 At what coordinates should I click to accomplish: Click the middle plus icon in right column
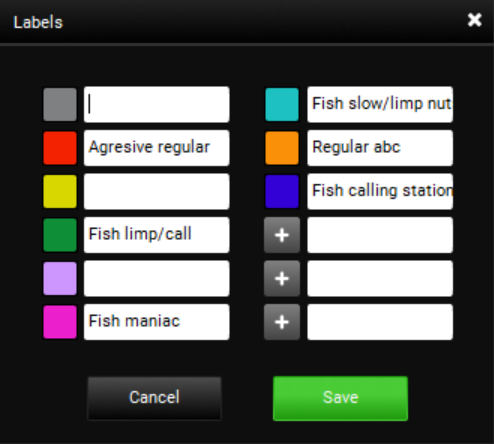point(282,279)
